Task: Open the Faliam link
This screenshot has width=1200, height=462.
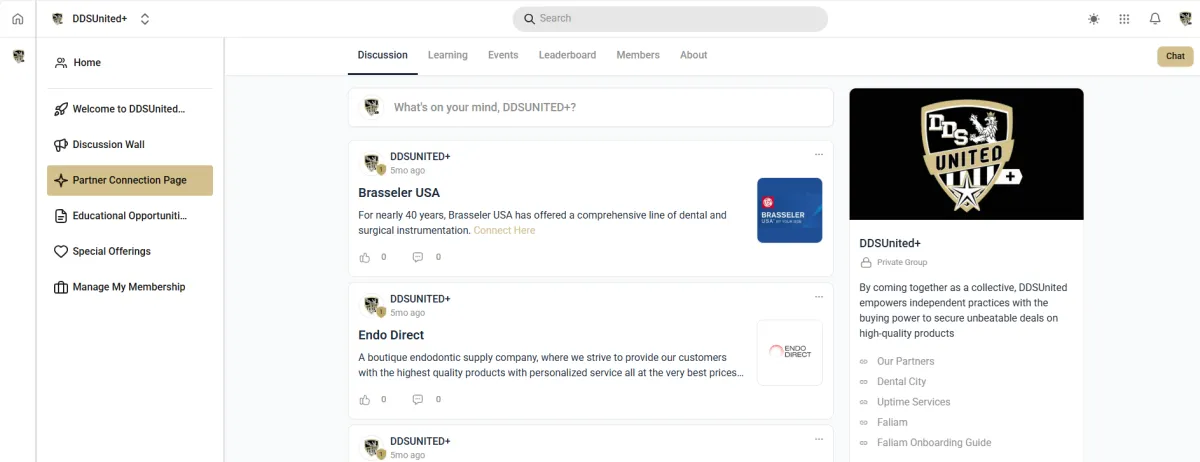Action: coord(892,422)
